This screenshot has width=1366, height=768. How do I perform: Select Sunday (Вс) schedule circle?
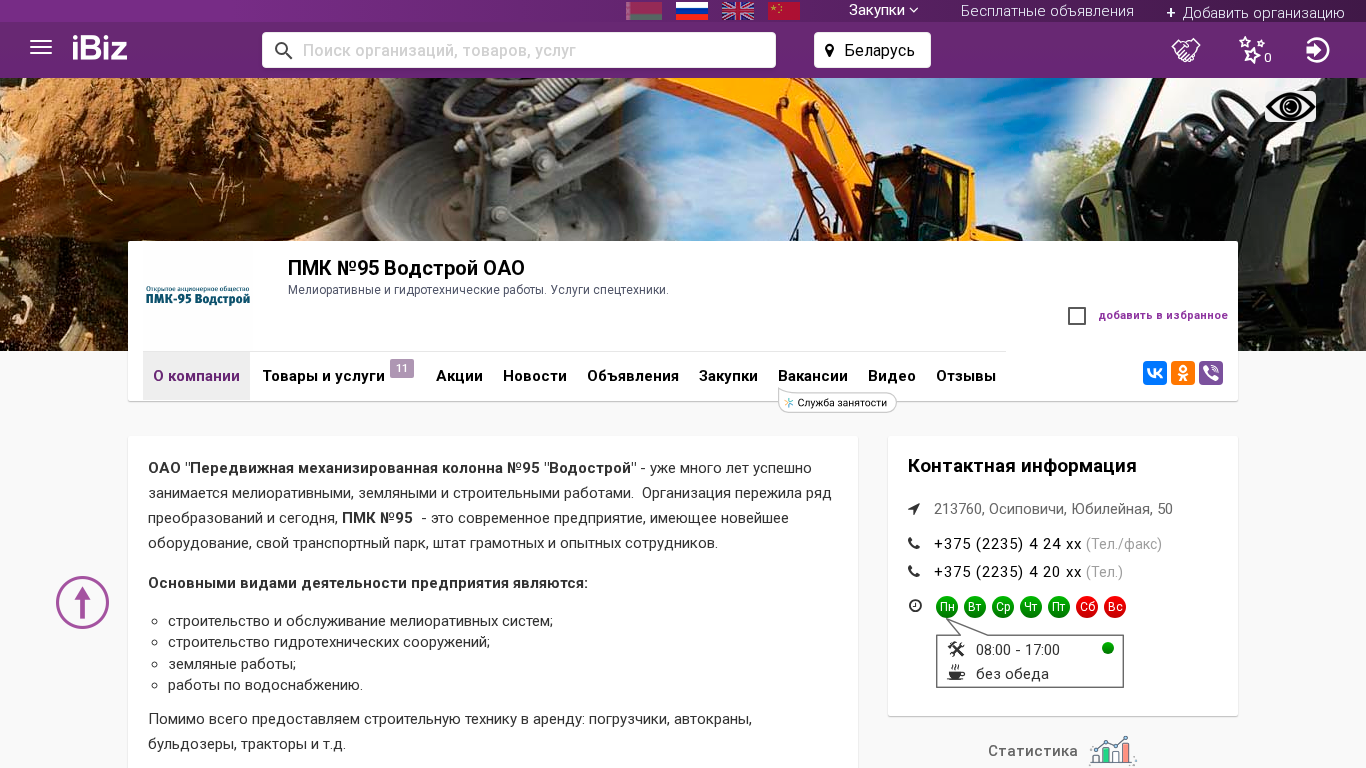click(x=1115, y=607)
